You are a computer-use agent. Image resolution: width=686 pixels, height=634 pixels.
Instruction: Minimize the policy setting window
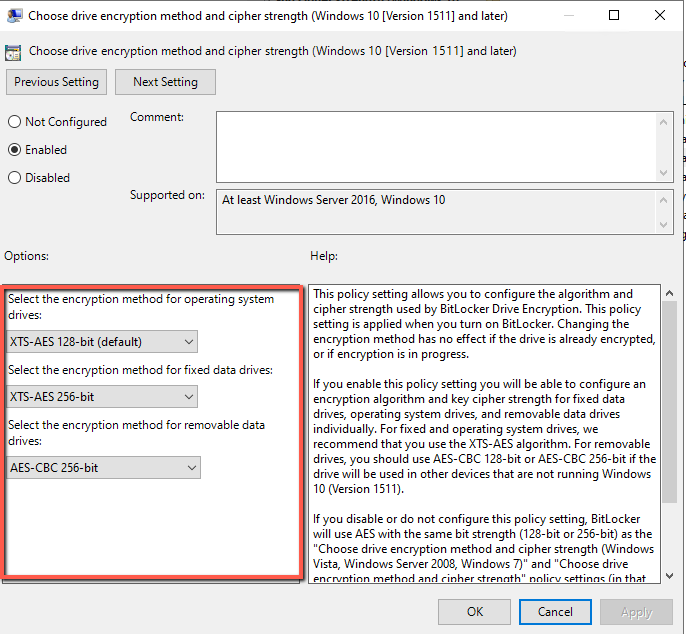(569, 15)
